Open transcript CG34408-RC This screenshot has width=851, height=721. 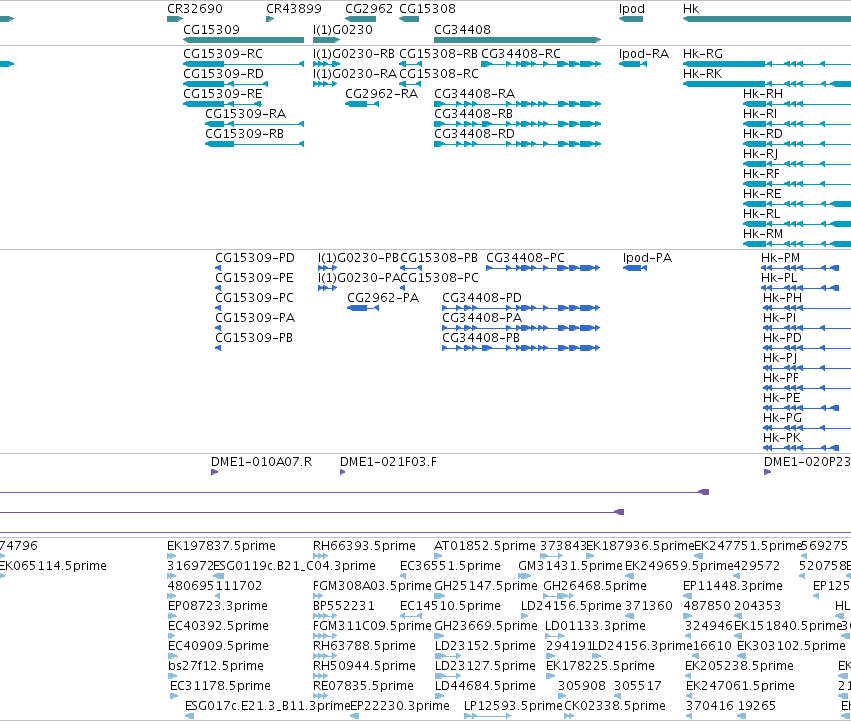541,64
